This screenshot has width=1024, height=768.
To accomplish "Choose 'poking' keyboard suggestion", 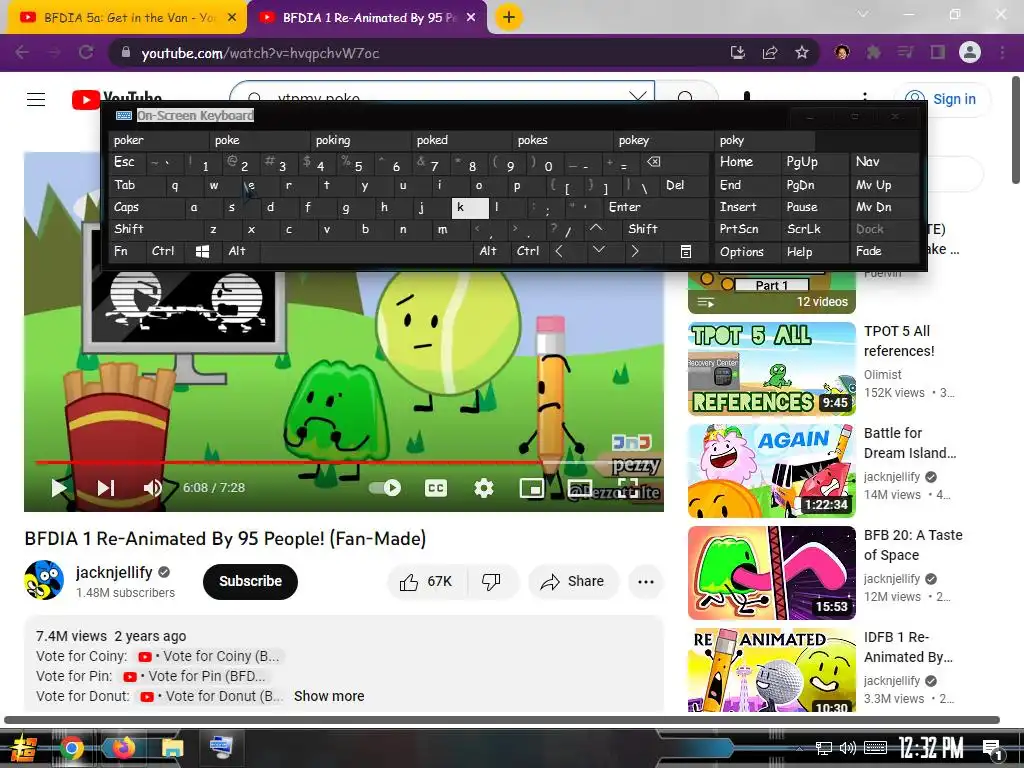I will (362, 140).
